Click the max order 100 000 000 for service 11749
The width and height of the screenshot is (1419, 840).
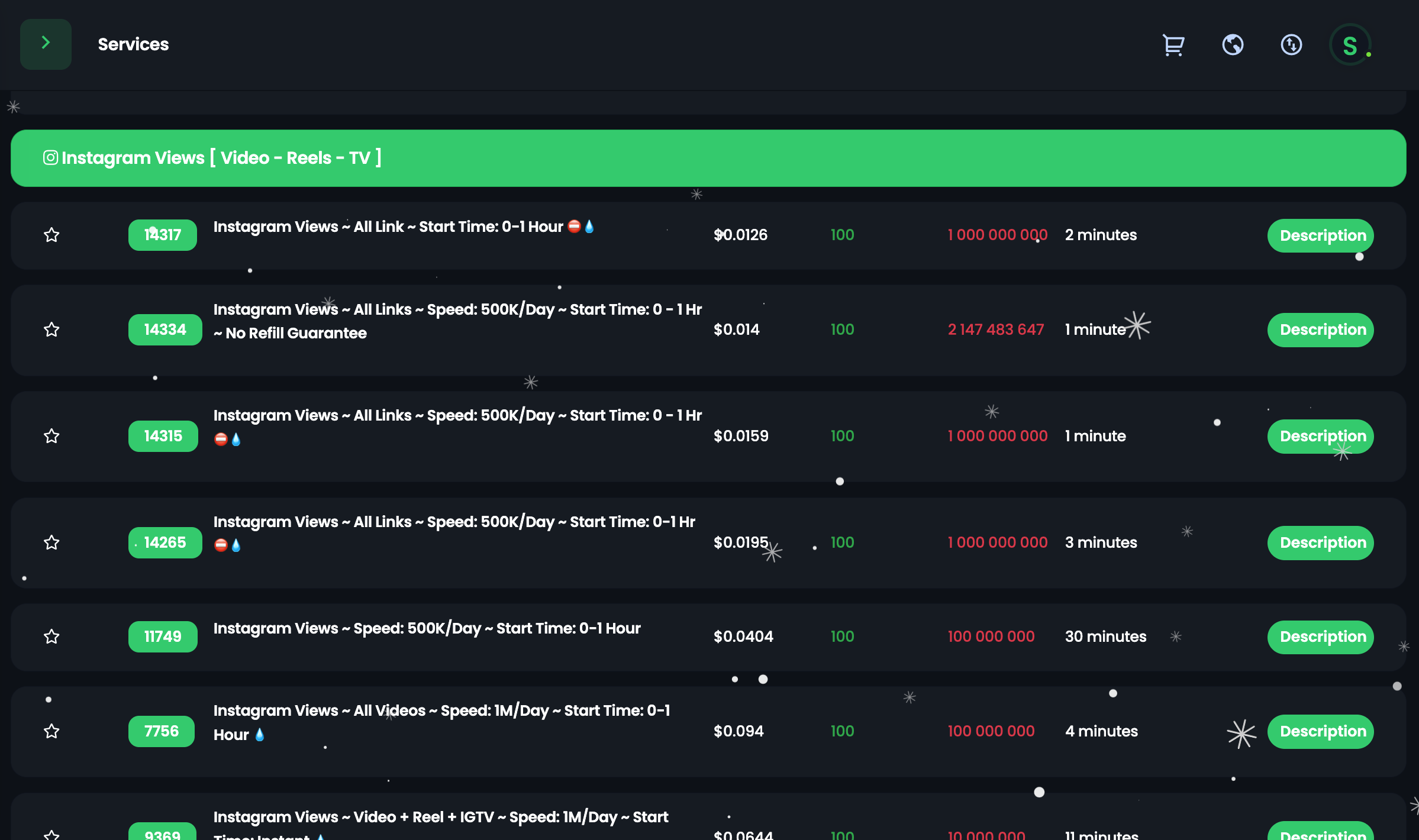[x=991, y=637]
